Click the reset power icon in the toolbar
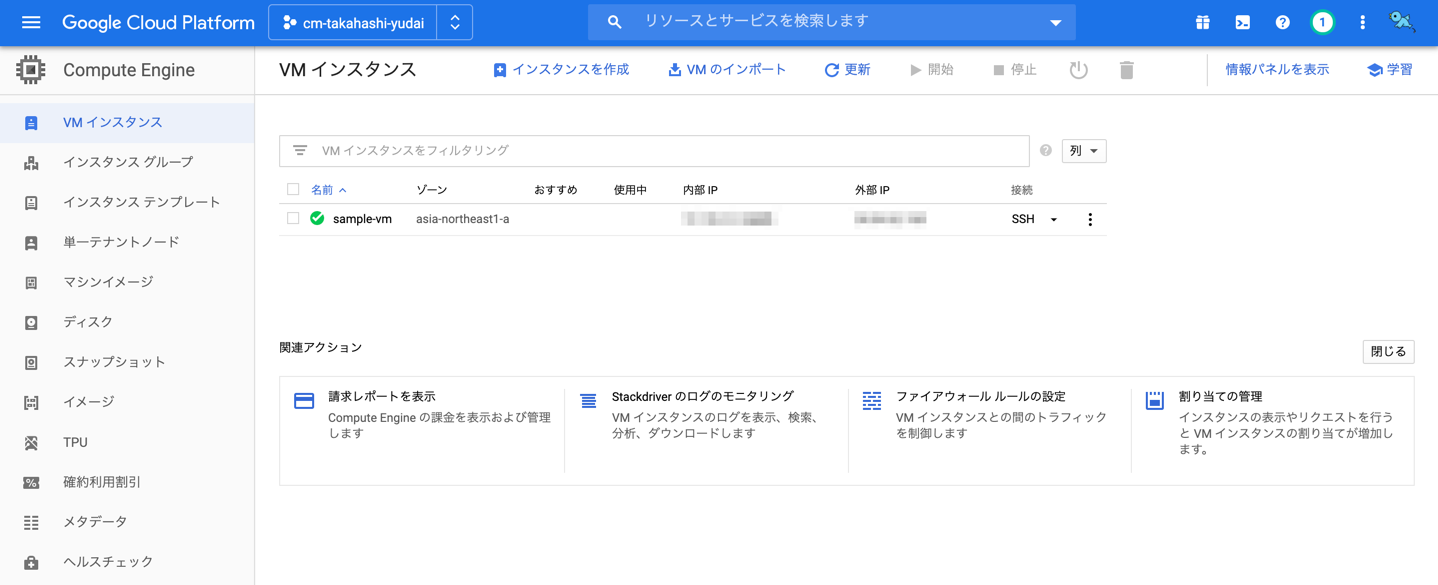This screenshot has height=585, width=1438. [1078, 70]
